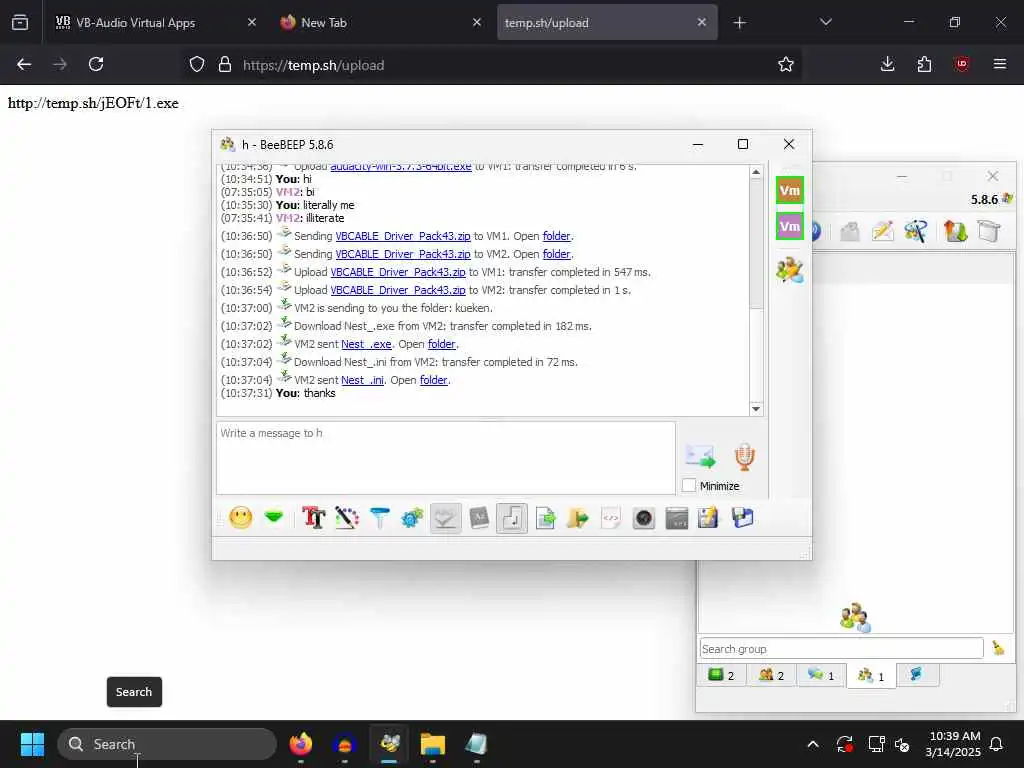The image size is (1024, 768).
Task: Open the Windows Start menu
Action: 32,744
